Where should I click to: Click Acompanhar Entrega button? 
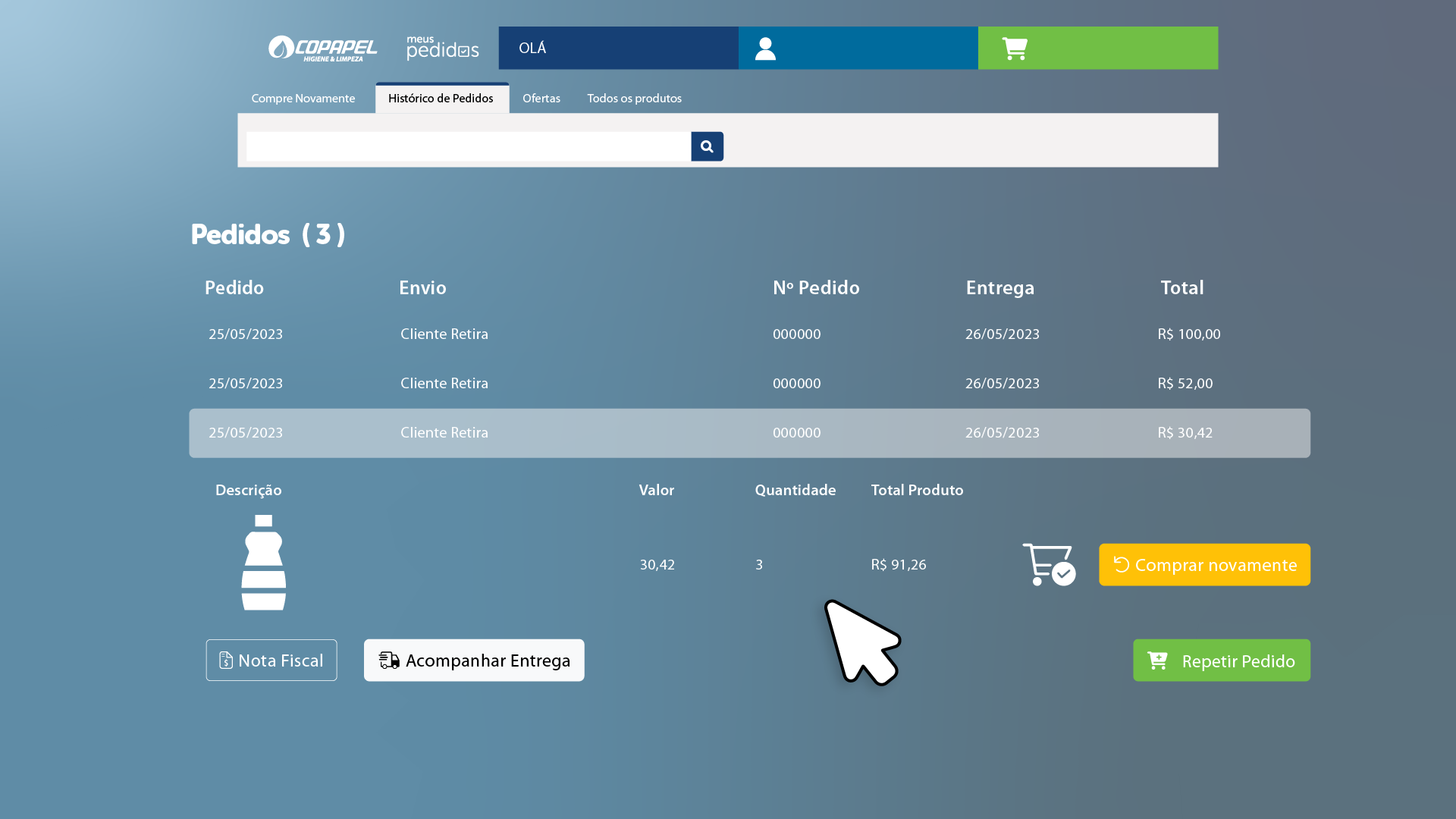(x=474, y=661)
